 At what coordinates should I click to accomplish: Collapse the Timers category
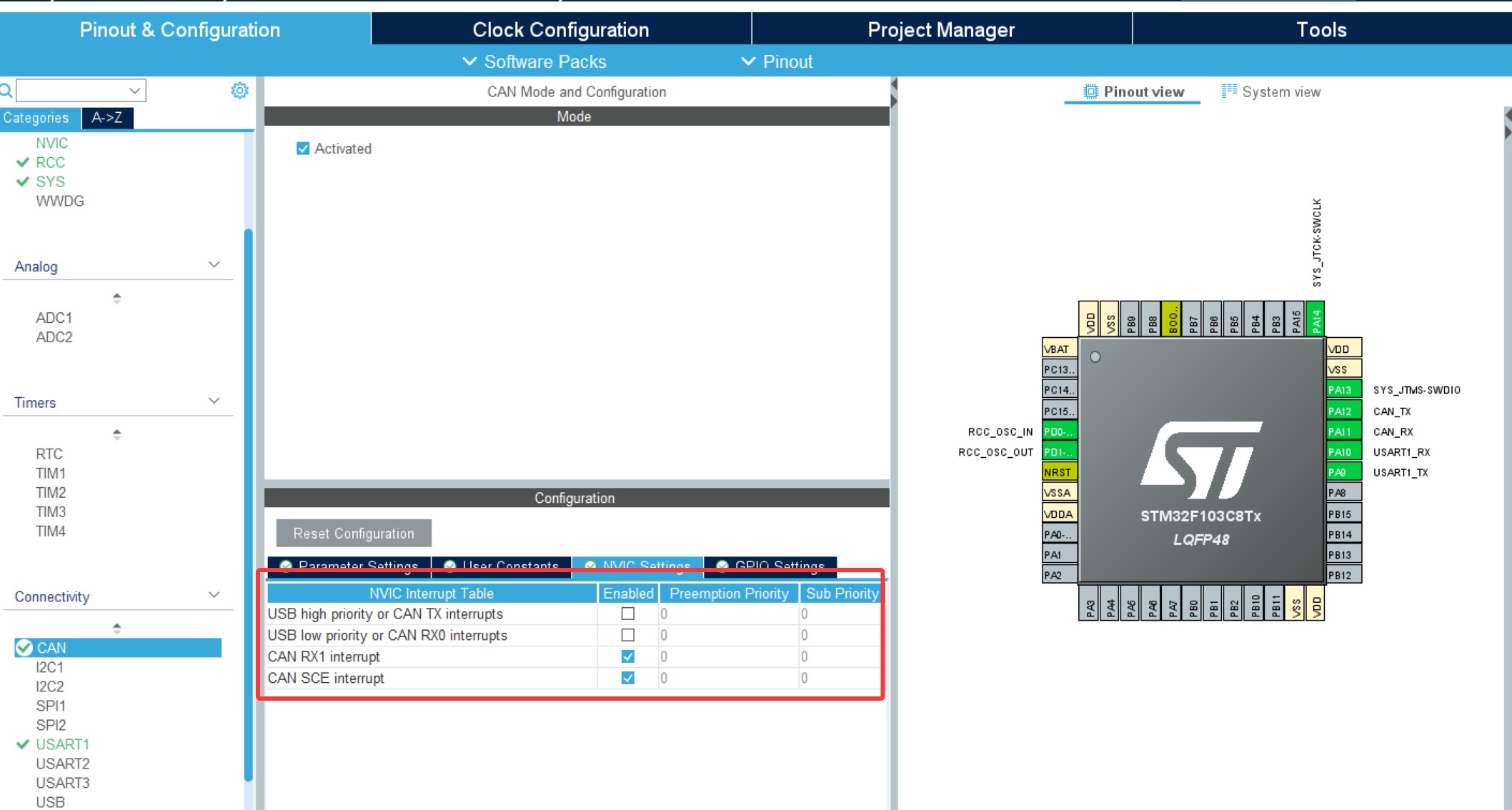point(214,401)
